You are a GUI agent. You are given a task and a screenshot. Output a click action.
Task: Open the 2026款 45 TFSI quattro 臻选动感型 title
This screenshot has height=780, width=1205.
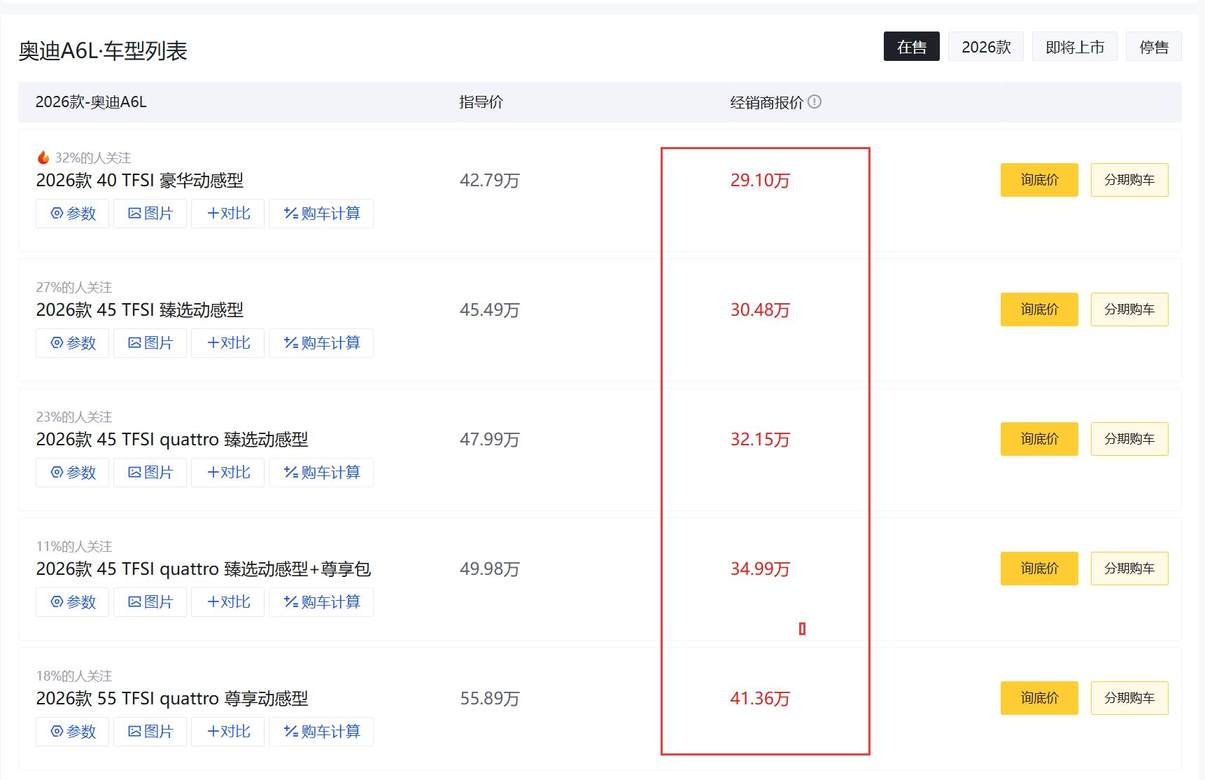click(x=172, y=440)
